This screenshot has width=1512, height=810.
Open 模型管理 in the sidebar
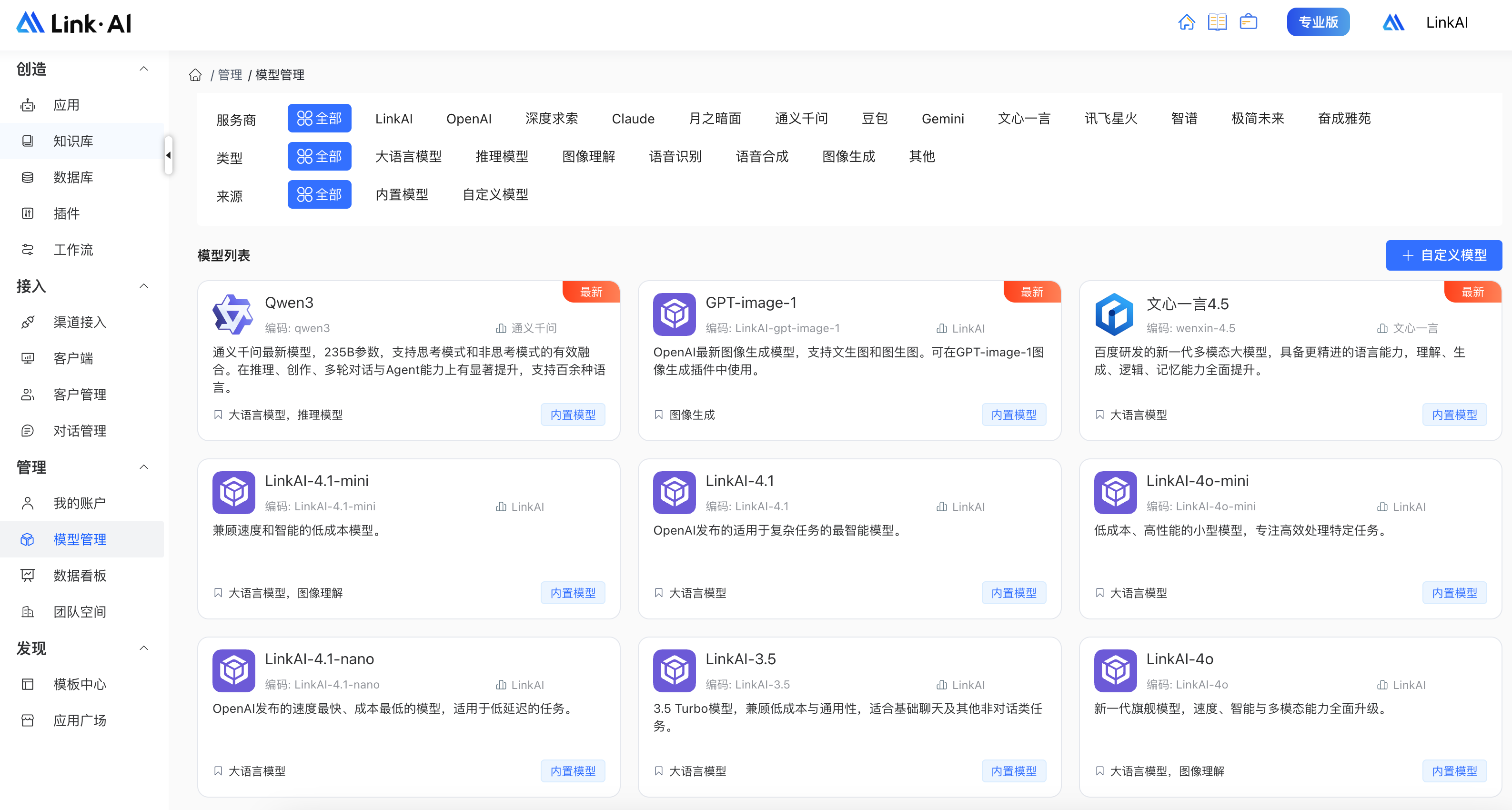point(82,539)
